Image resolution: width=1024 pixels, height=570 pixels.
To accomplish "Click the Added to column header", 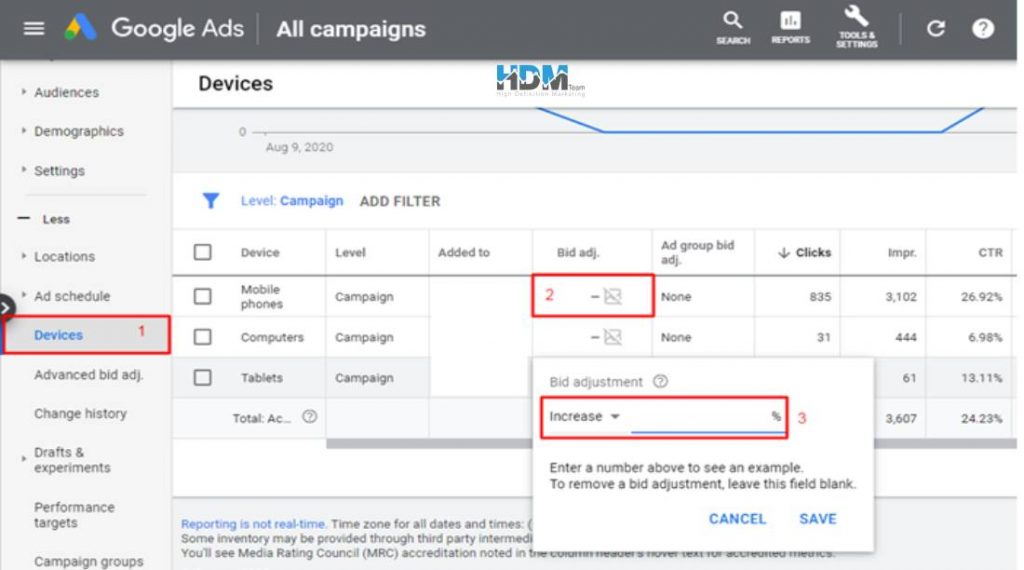I will (464, 253).
